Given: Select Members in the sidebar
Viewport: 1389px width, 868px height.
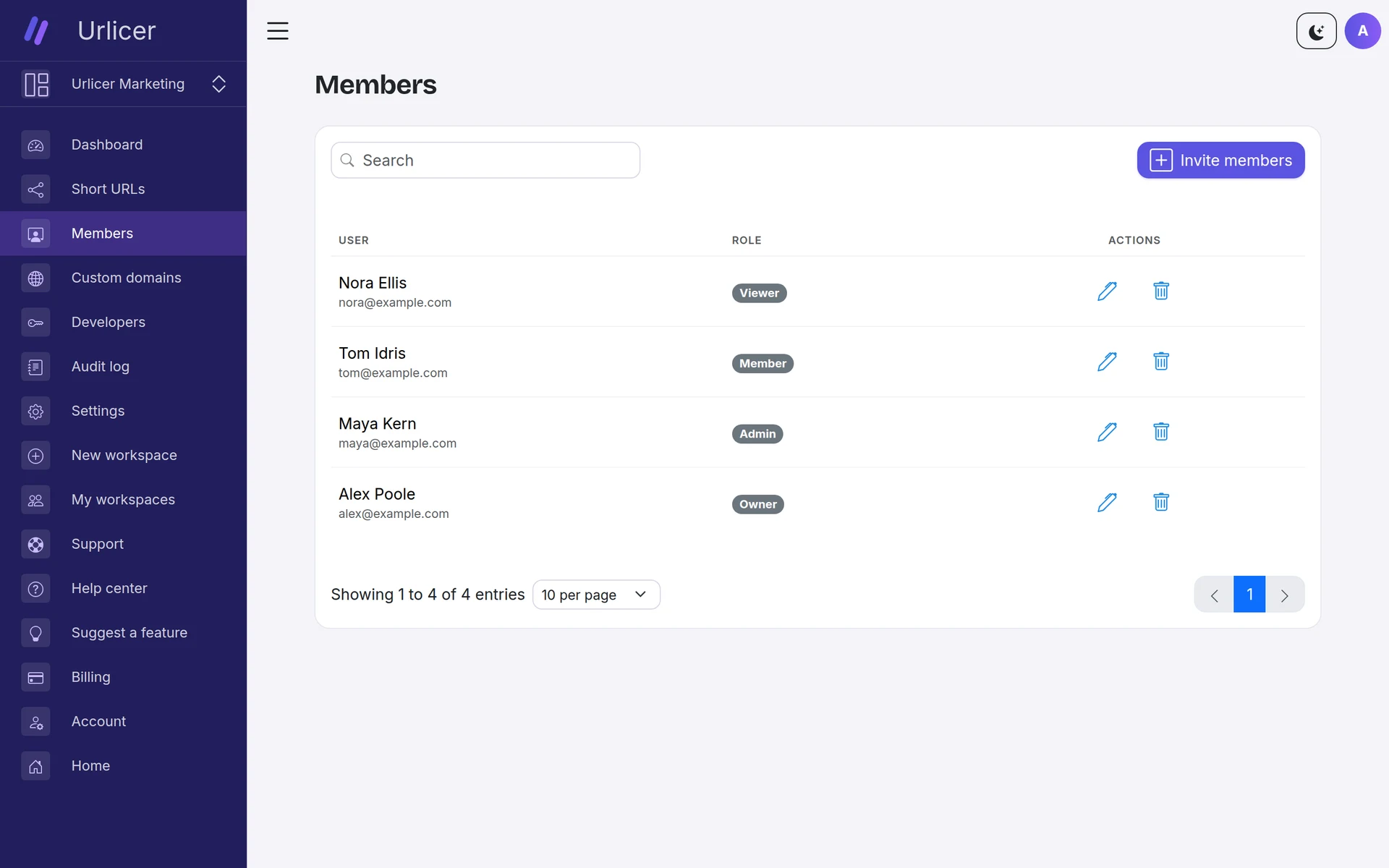Looking at the screenshot, I should [123, 234].
